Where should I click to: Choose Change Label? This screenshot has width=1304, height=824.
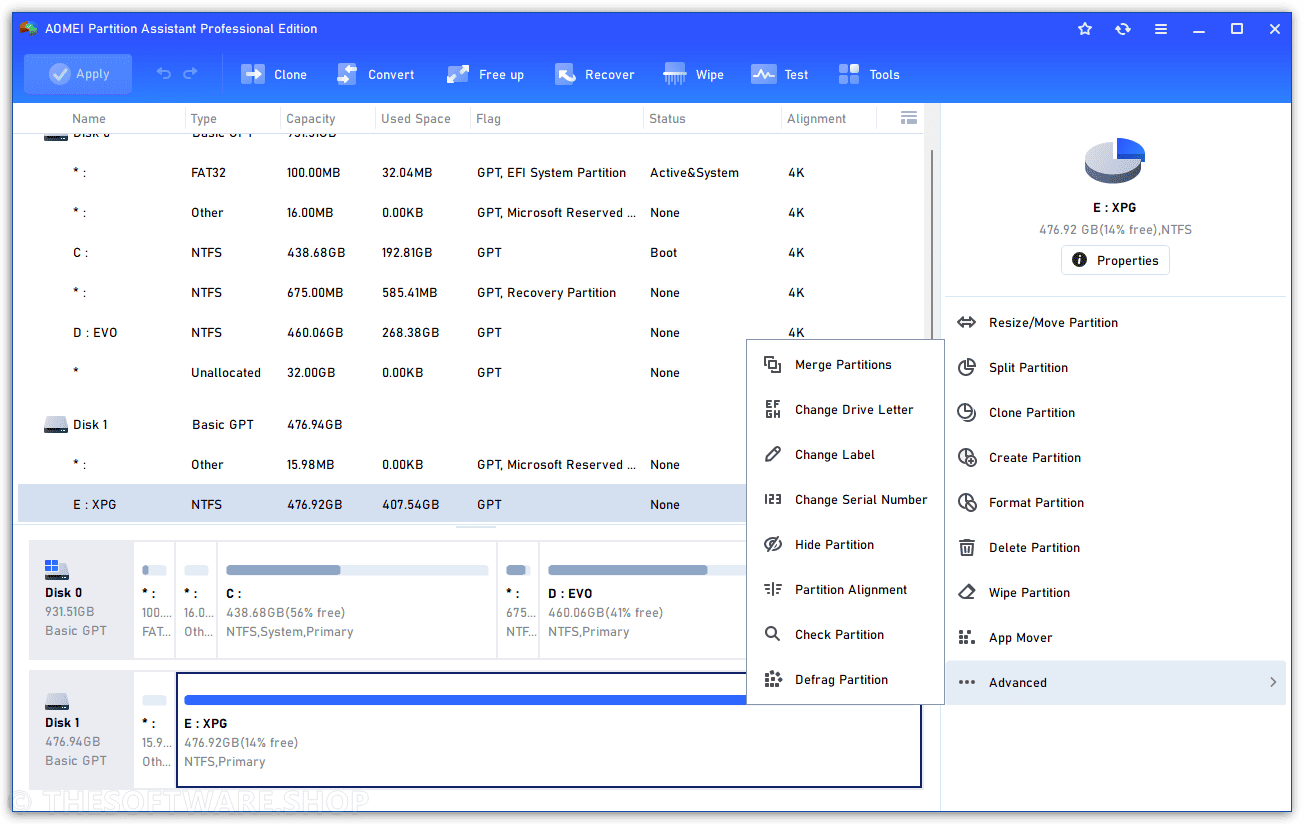pyautogui.click(x=845, y=455)
